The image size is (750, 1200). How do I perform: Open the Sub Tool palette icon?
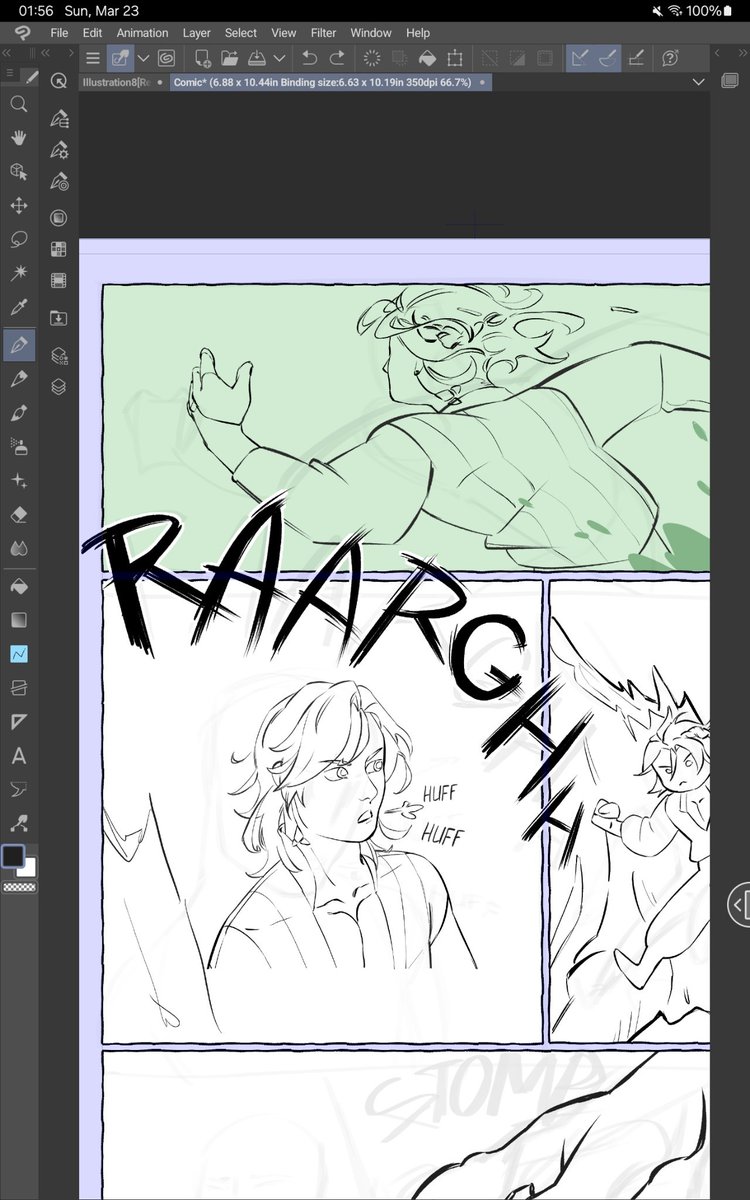pos(58,118)
